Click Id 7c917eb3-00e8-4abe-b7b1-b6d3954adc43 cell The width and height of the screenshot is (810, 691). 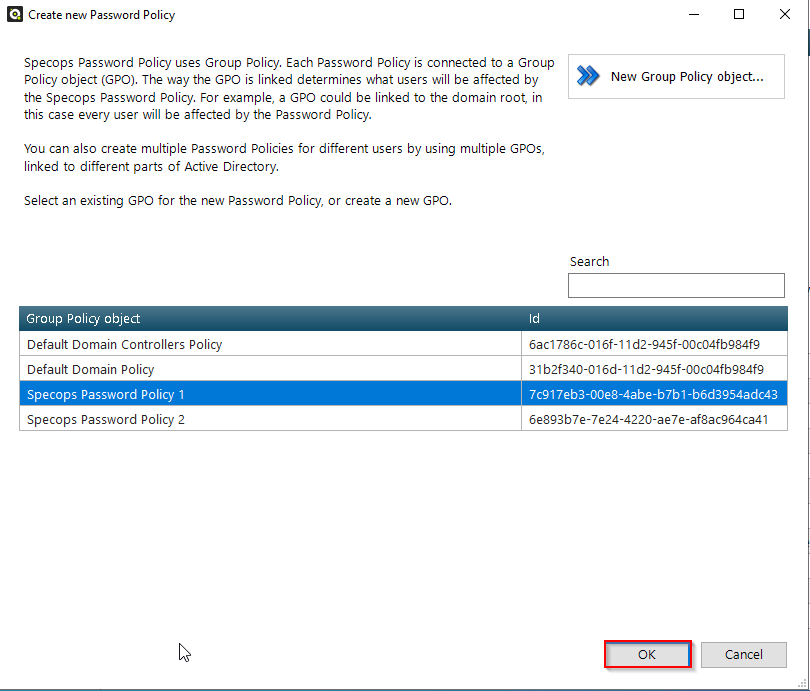655,394
